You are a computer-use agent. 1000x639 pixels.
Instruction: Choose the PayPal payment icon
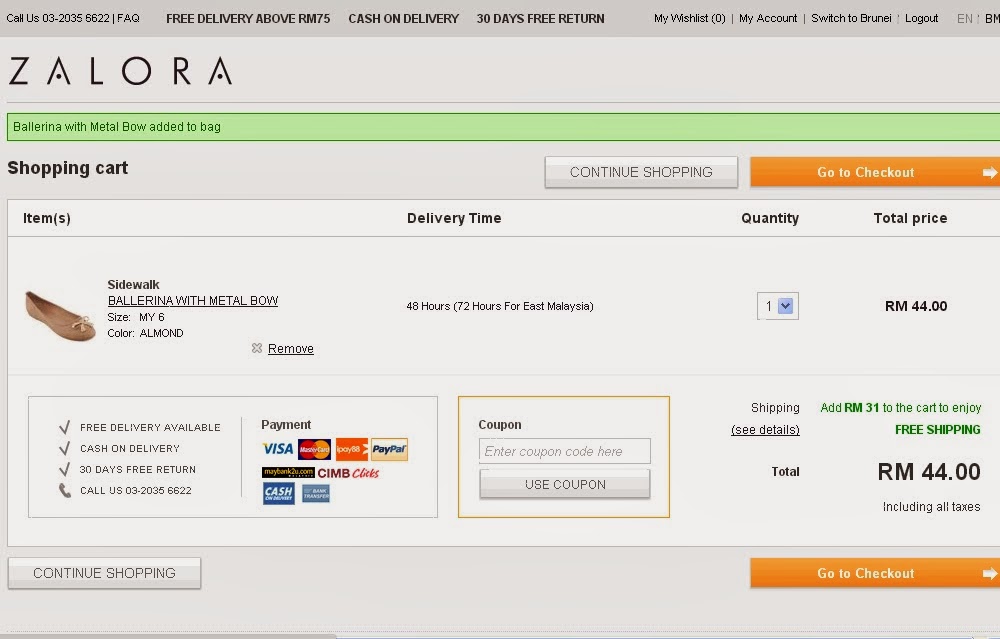click(389, 449)
